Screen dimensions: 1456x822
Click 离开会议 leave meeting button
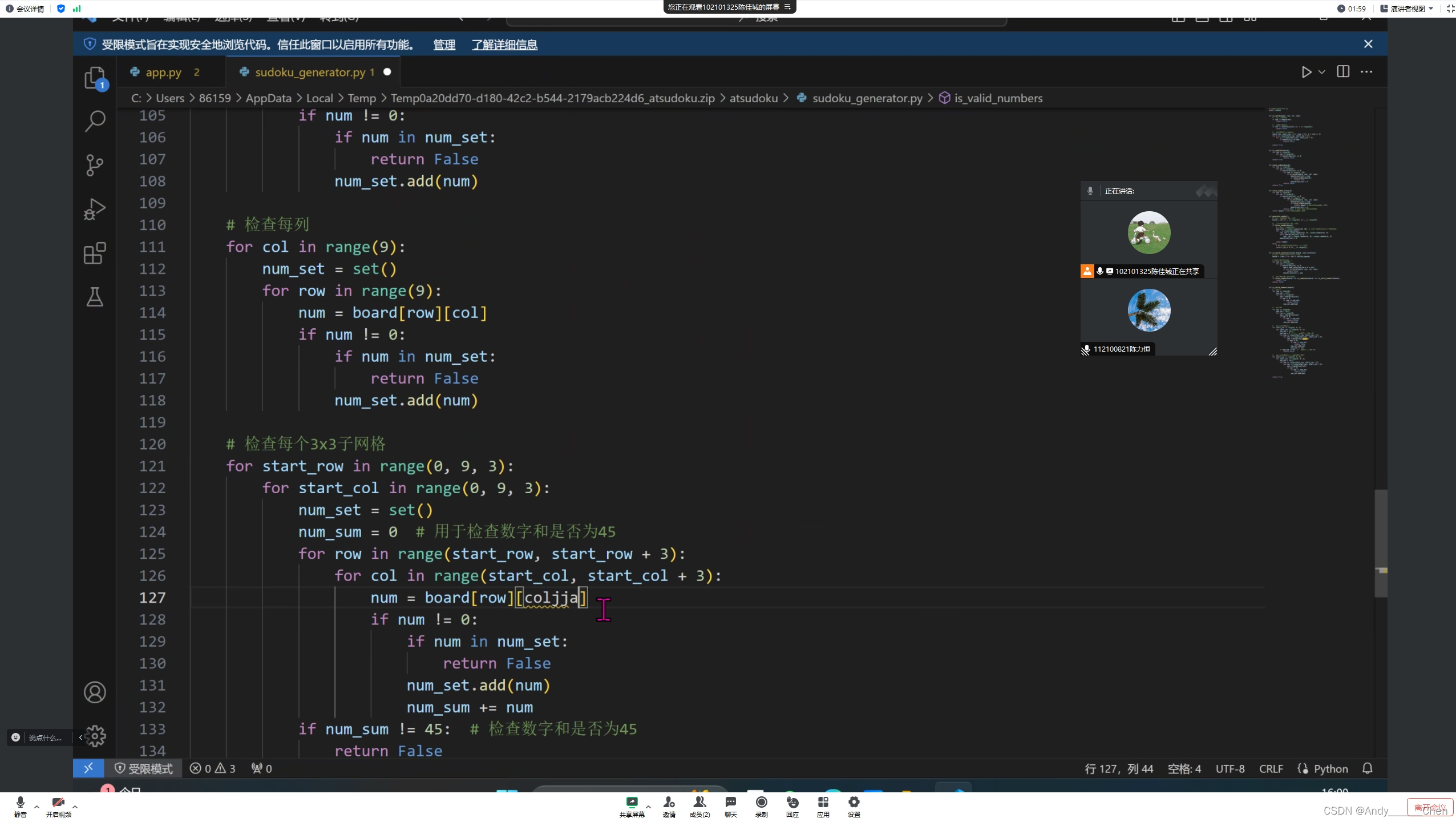click(x=1430, y=807)
